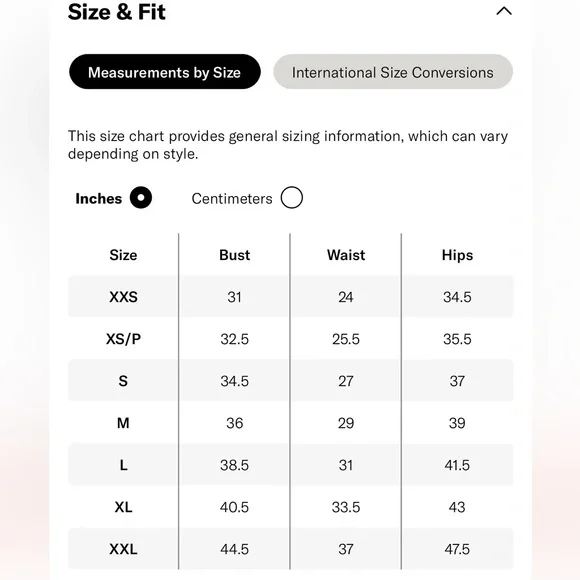Select the Centimeters radio button
580x580 pixels.
click(291, 198)
